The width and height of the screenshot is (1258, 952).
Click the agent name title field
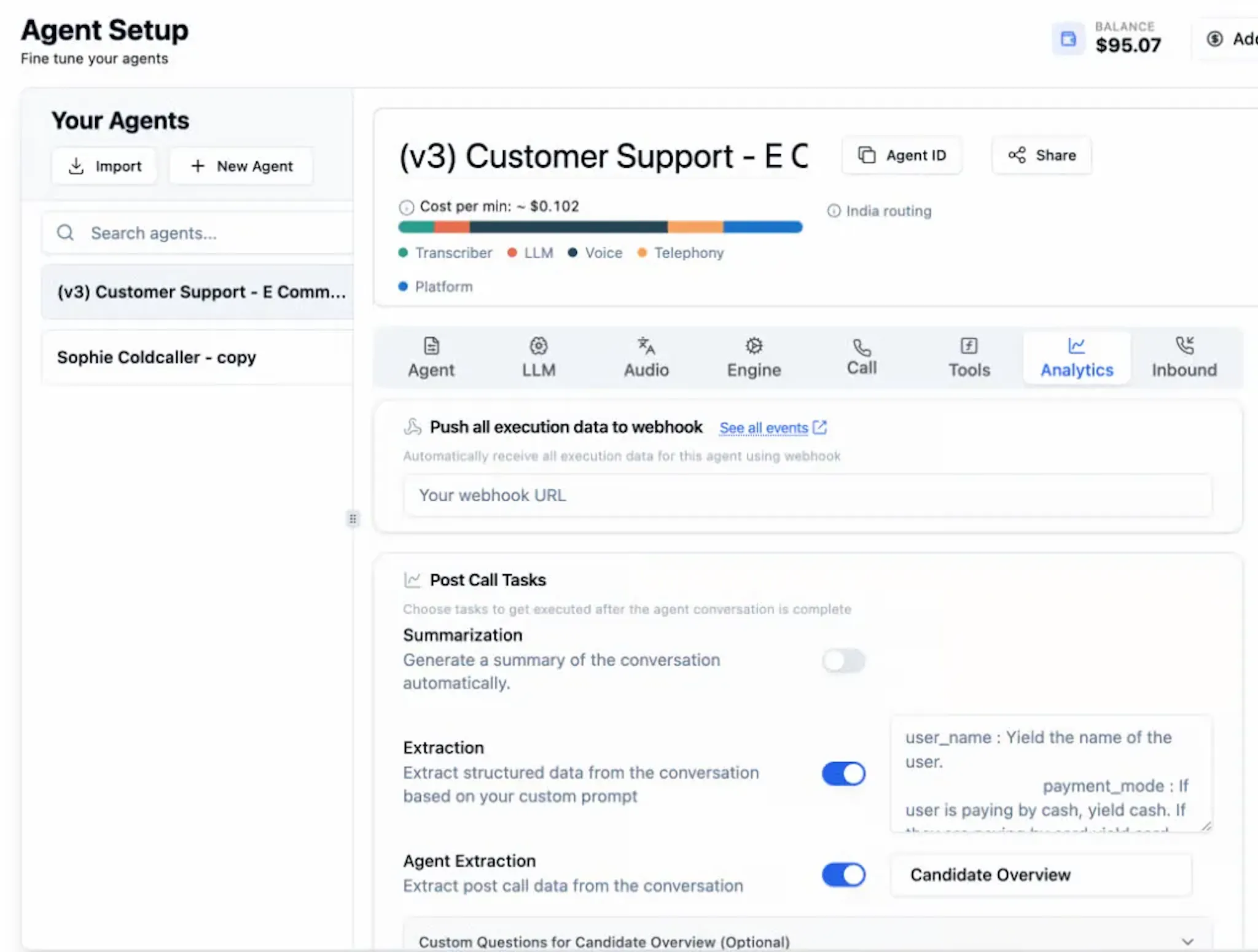point(604,156)
